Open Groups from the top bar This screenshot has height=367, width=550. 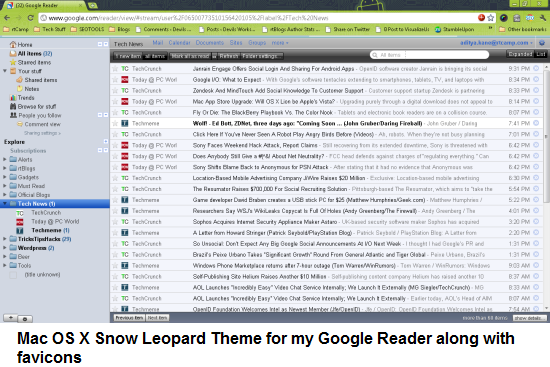[257, 42]
